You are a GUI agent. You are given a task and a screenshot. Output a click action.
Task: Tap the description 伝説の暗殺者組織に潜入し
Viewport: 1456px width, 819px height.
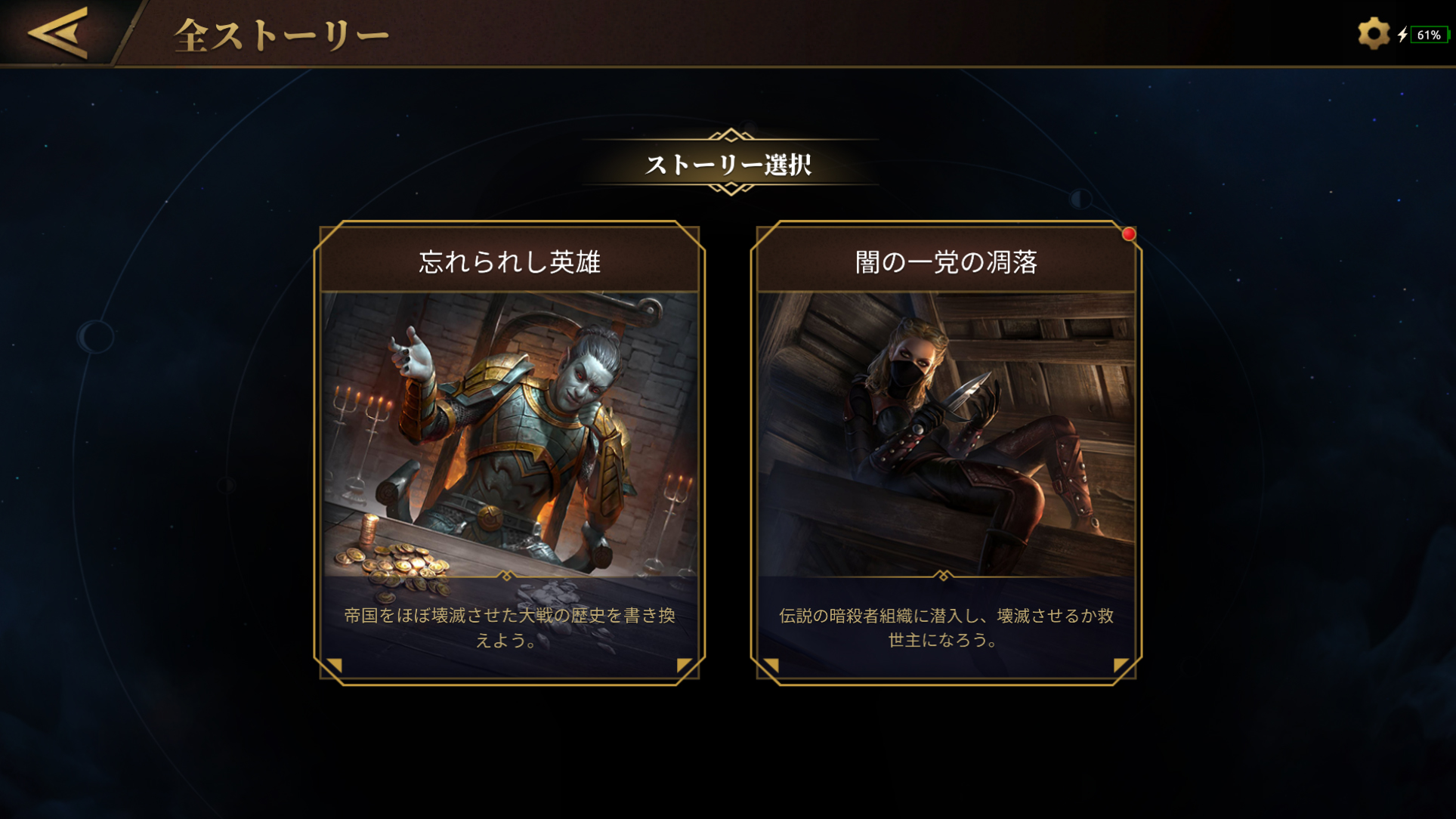click(946, 628)
